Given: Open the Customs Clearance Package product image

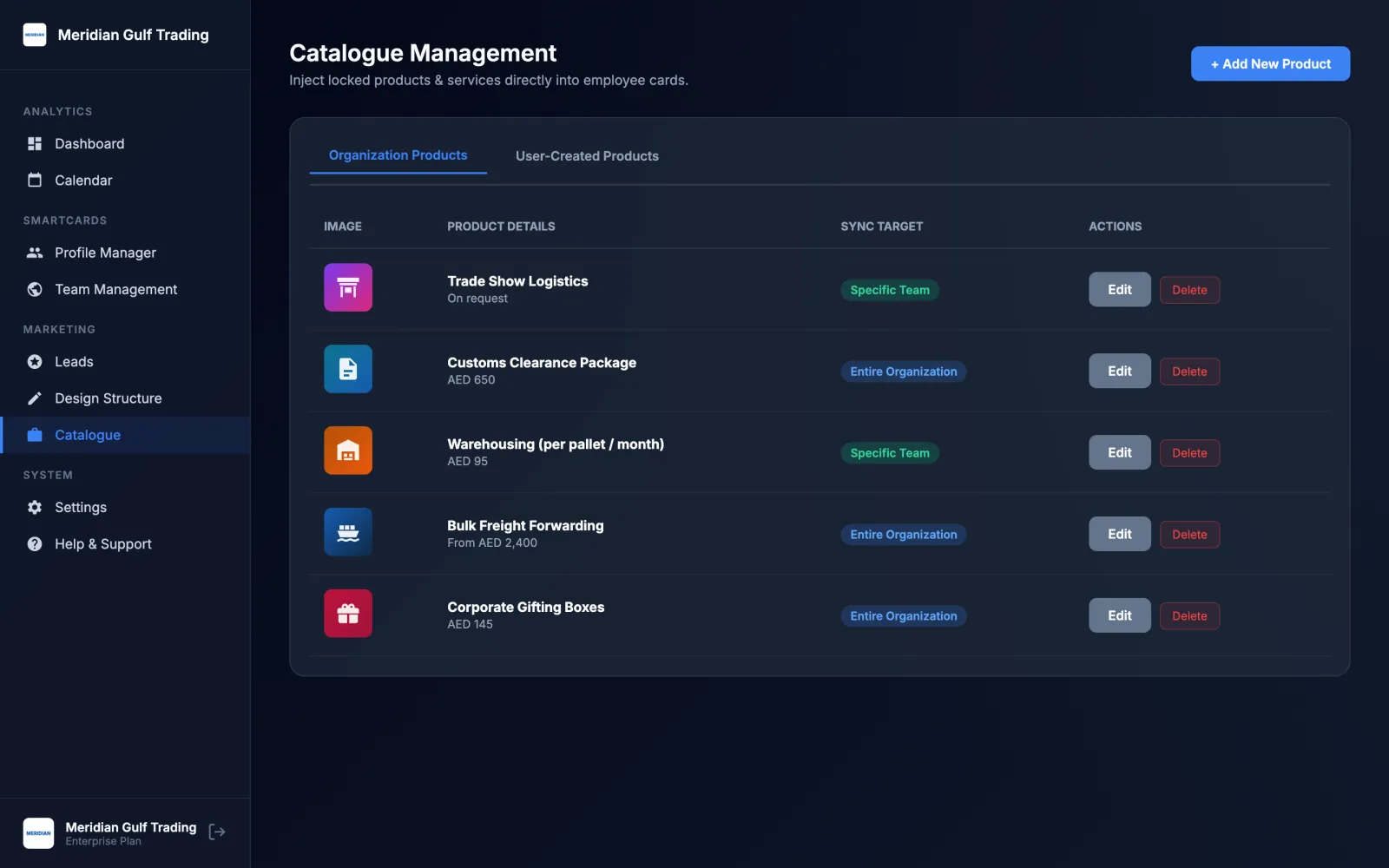Looking at the screenshot, I should [348, 370].
